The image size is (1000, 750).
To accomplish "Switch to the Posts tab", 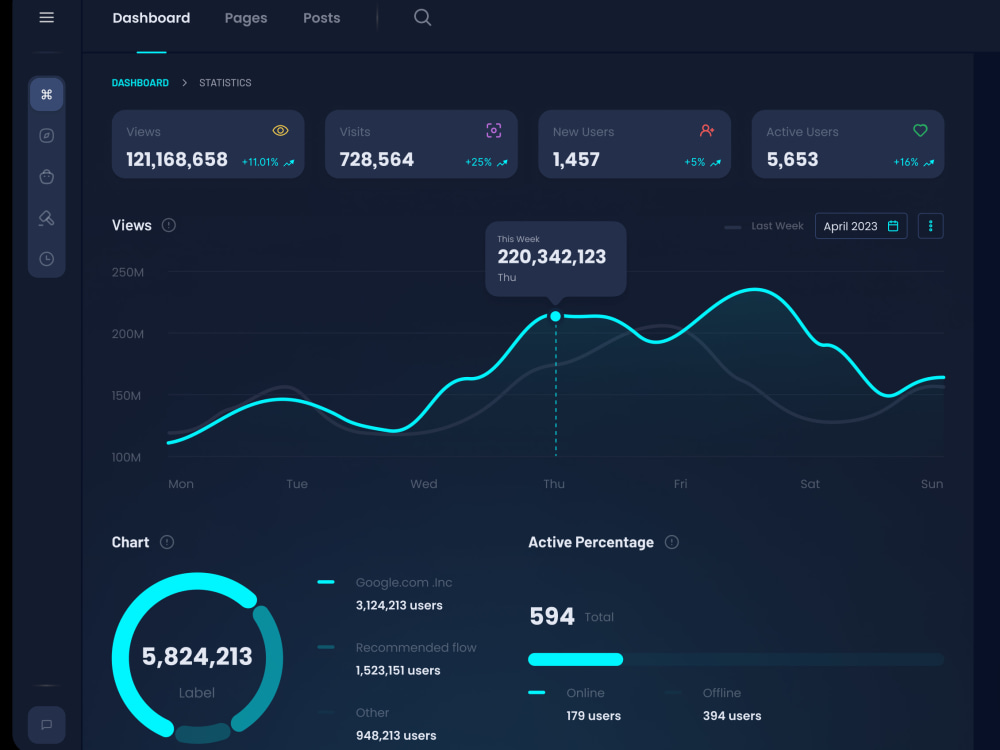I will coord(321,17).
